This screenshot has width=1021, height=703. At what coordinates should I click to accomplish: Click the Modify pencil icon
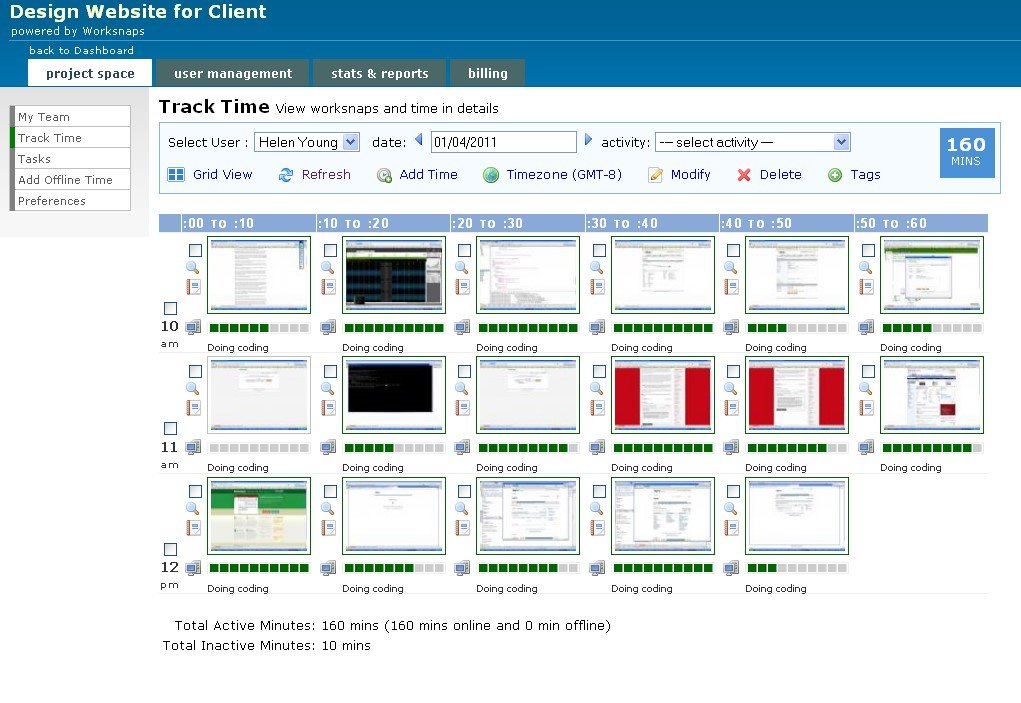(655, 174)
